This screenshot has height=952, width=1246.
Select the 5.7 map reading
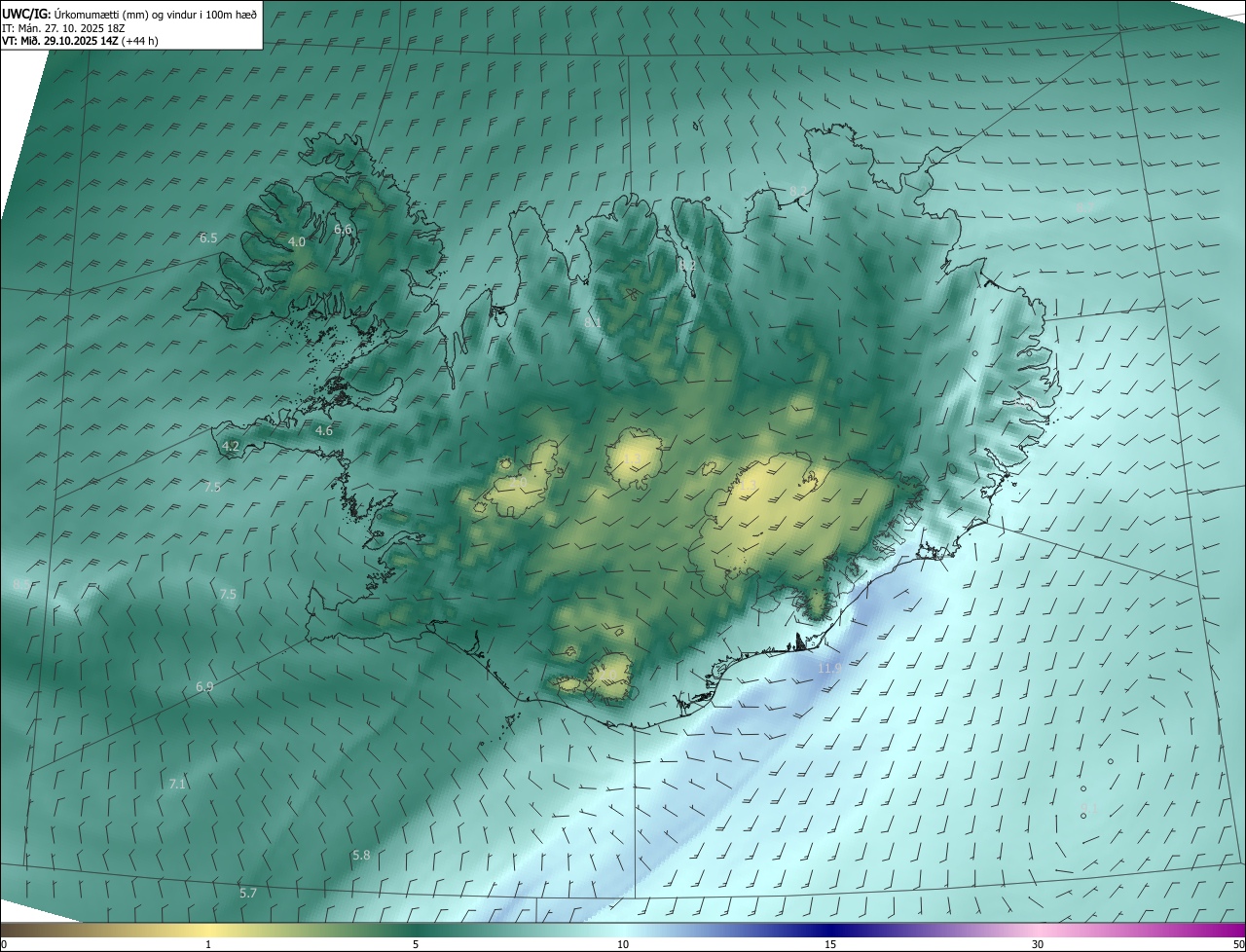[248, 894]
